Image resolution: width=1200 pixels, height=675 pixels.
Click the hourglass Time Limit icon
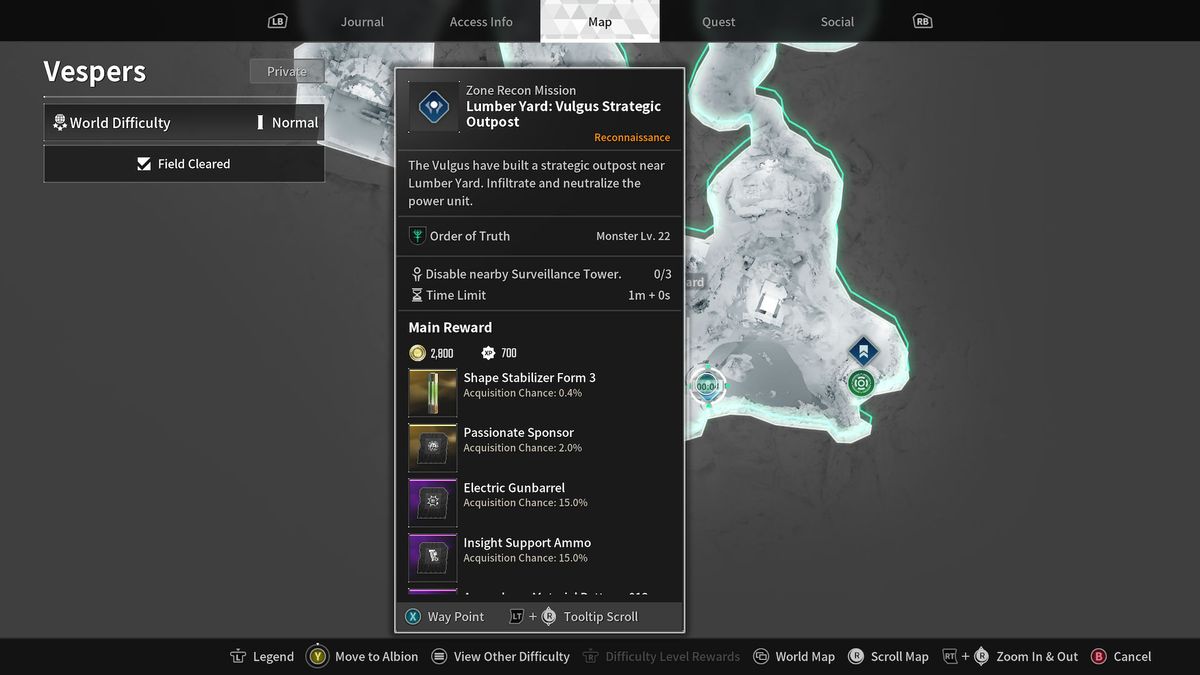click(417, 295)
